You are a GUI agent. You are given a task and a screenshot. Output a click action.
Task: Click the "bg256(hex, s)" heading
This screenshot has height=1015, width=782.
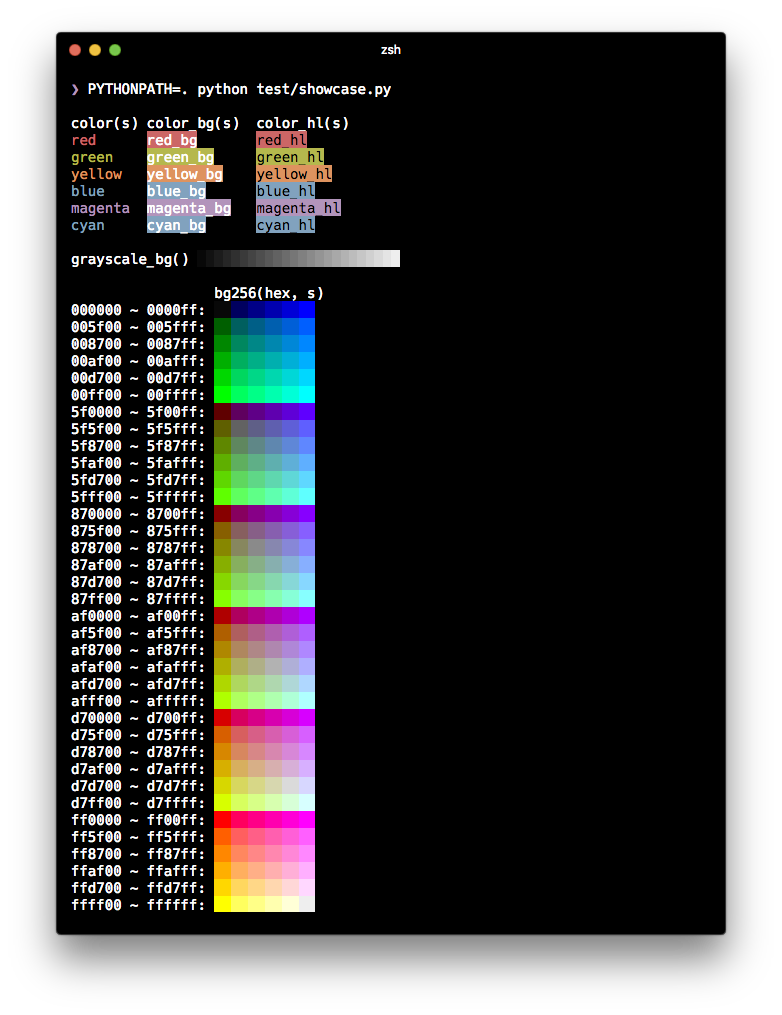click(x=269, y=293)
